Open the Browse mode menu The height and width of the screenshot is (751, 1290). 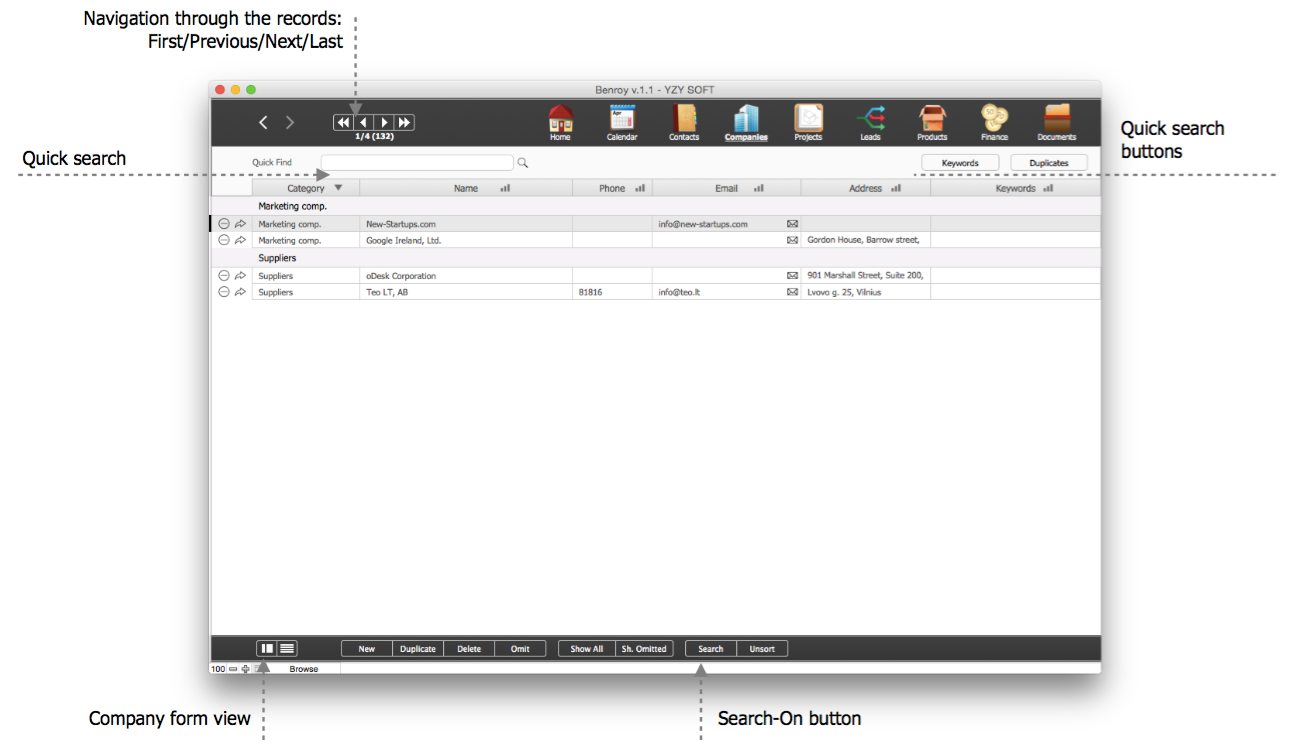tap(304, 669)
